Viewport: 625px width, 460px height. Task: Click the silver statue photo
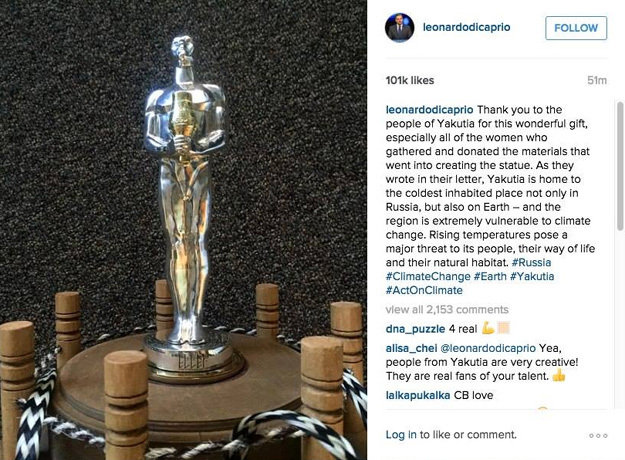coord(183,230)
